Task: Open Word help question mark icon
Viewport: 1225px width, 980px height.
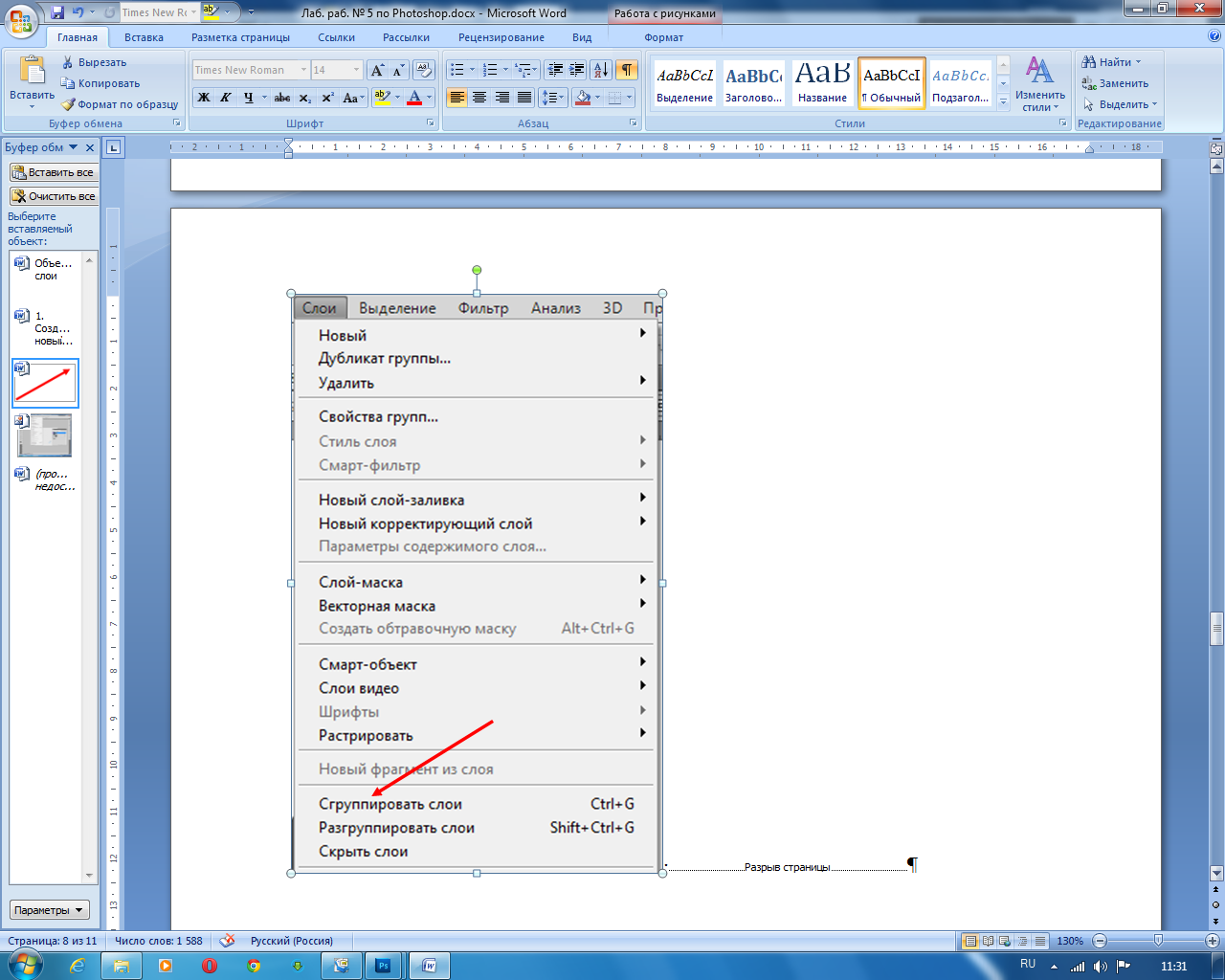Action: (1214, 36)
